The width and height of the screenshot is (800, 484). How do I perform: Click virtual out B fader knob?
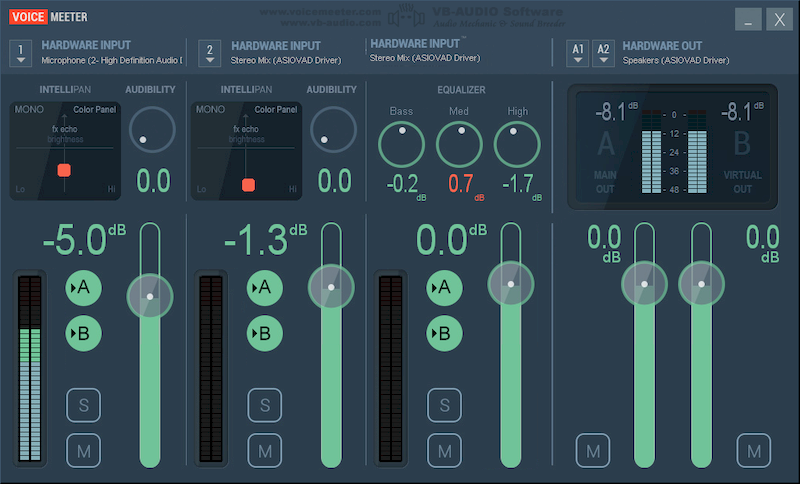pos(702,284)
